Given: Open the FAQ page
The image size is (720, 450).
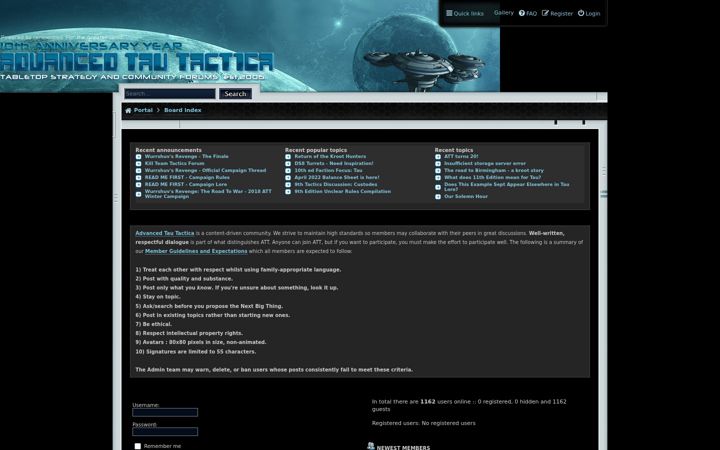Looking at the screenshot, I should point(528,13).
